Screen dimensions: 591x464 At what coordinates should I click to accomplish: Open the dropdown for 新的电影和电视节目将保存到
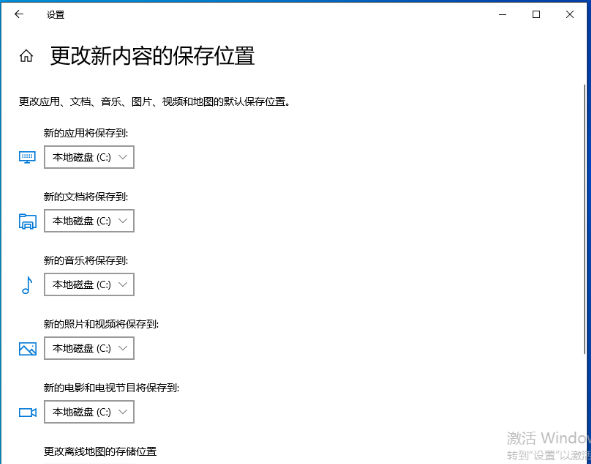click(89, 412)
